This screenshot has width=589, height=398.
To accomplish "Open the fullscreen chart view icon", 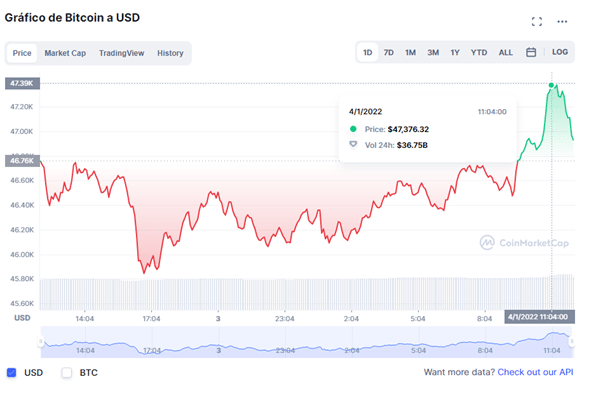I will coord(537,22).
